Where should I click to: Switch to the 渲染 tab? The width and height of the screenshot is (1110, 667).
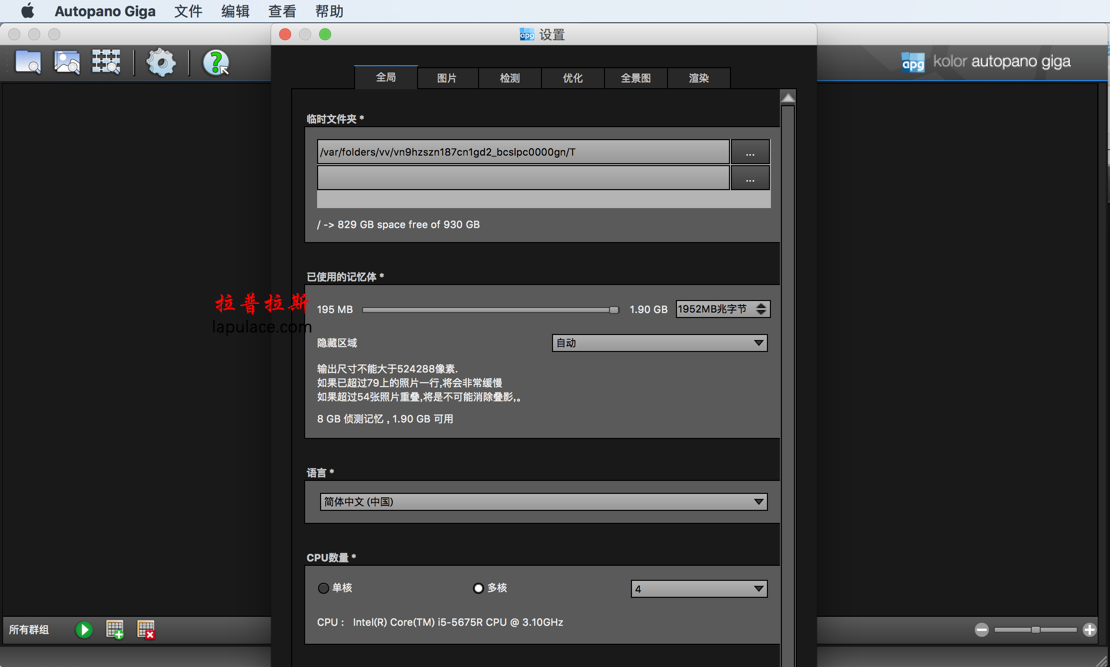tap(699, 77)
